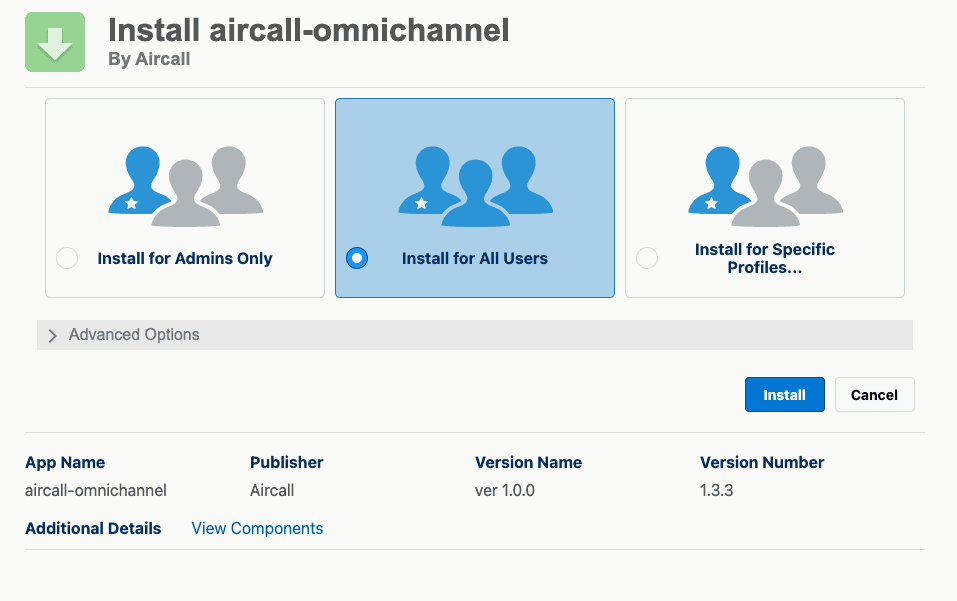Viewport: 957px width, 601px height.
Task: Click the 'By Aircall' subtitle text
Action: pyautogui.click(x=149, y=59)
